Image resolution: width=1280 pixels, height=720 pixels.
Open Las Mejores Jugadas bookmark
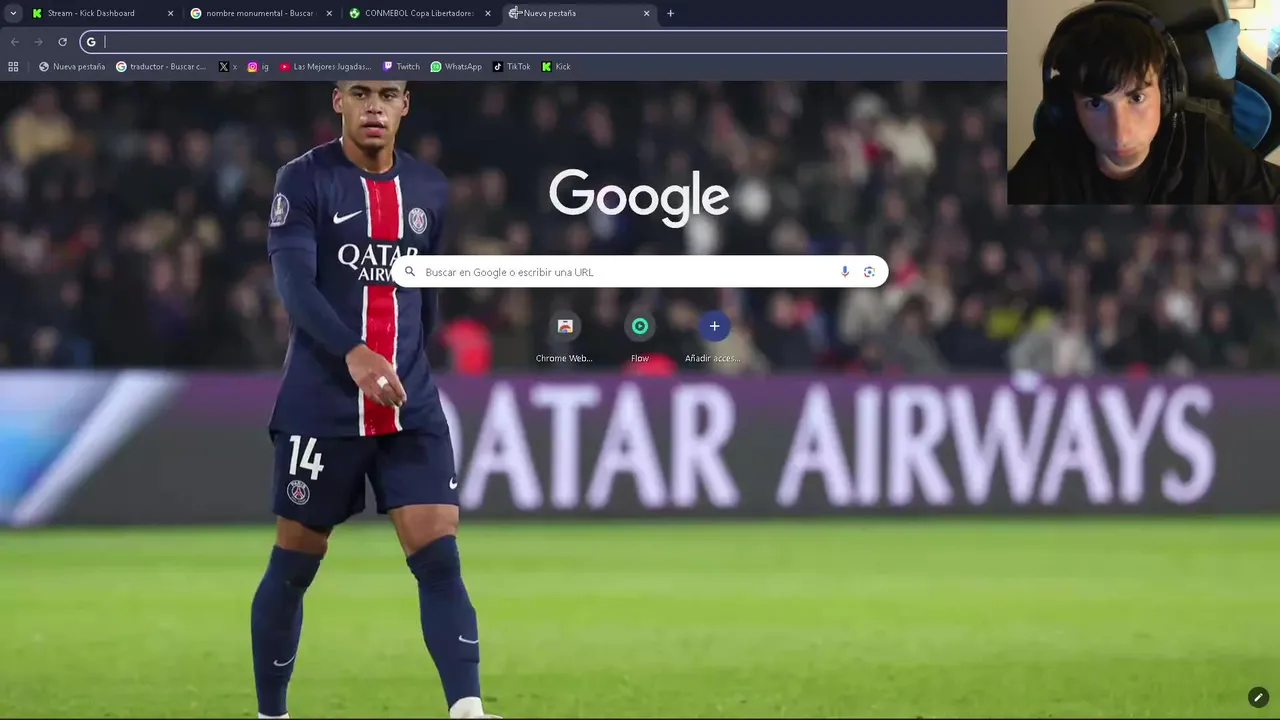(325, 66)
